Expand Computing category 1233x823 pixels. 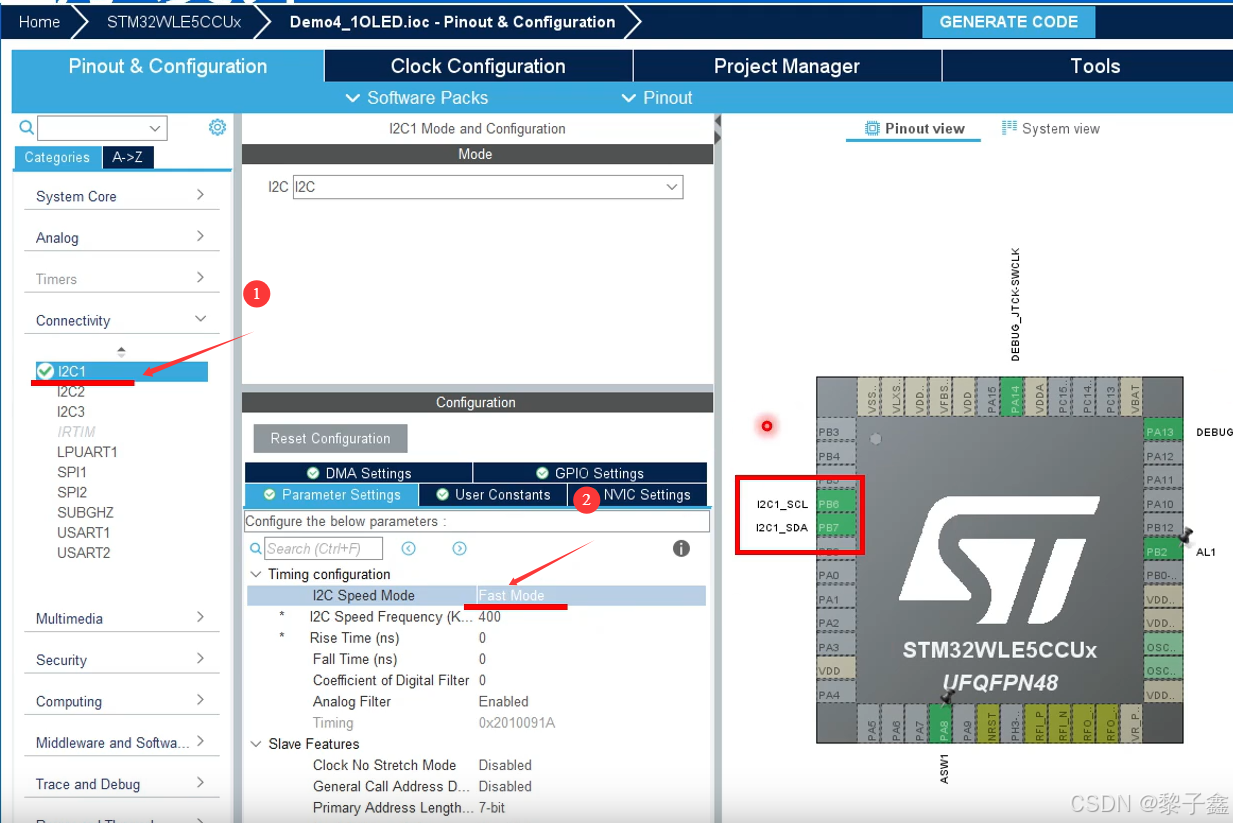(x=121, y=701)
